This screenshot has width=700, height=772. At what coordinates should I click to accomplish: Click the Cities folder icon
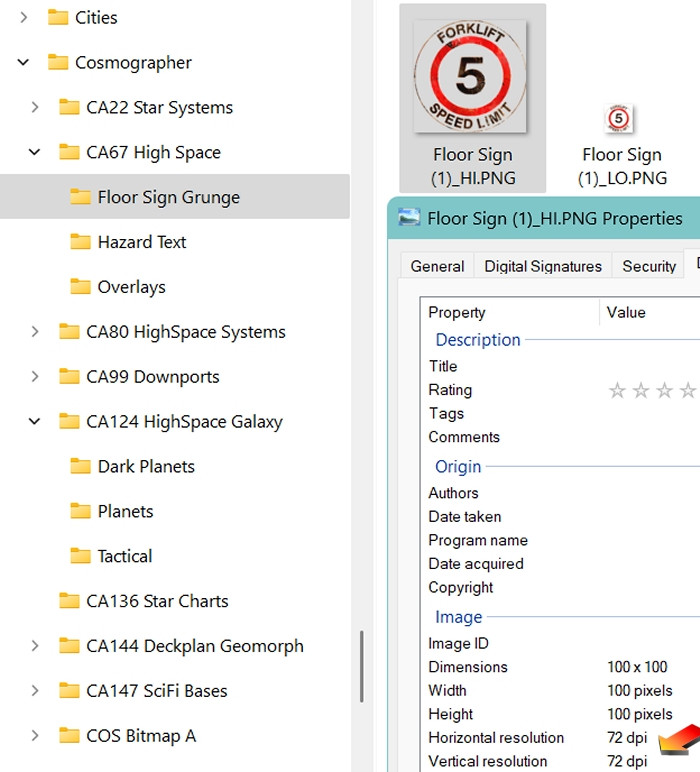[x=58, y=18]
